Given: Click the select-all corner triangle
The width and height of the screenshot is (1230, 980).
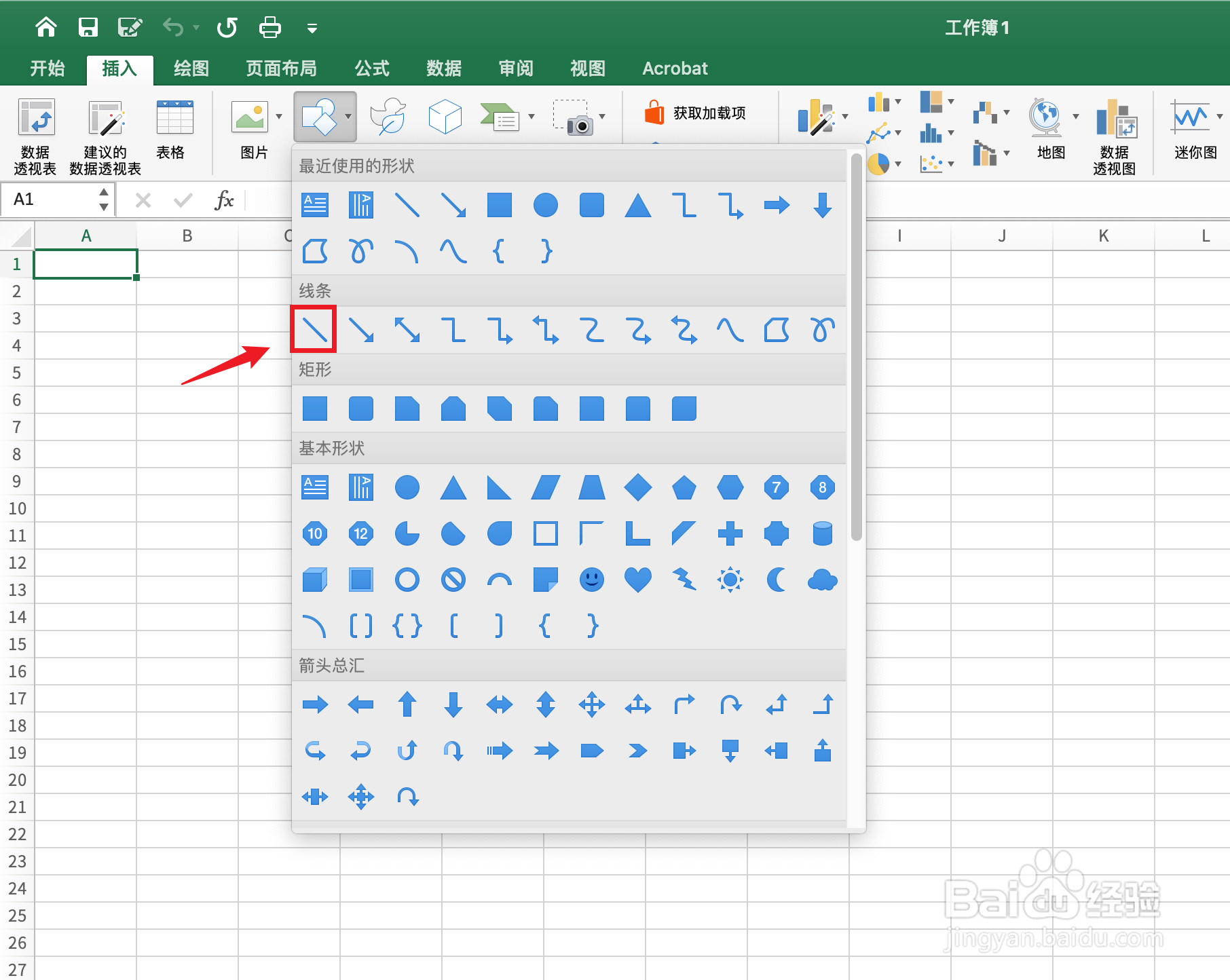Looking at the screenshot, I should (x=20, y=237).
